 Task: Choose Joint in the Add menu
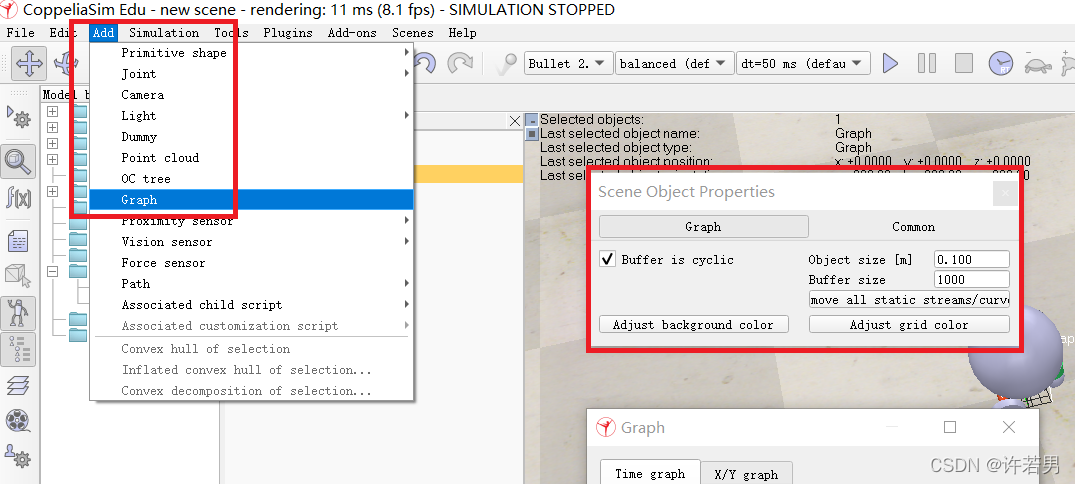(252, 74)
